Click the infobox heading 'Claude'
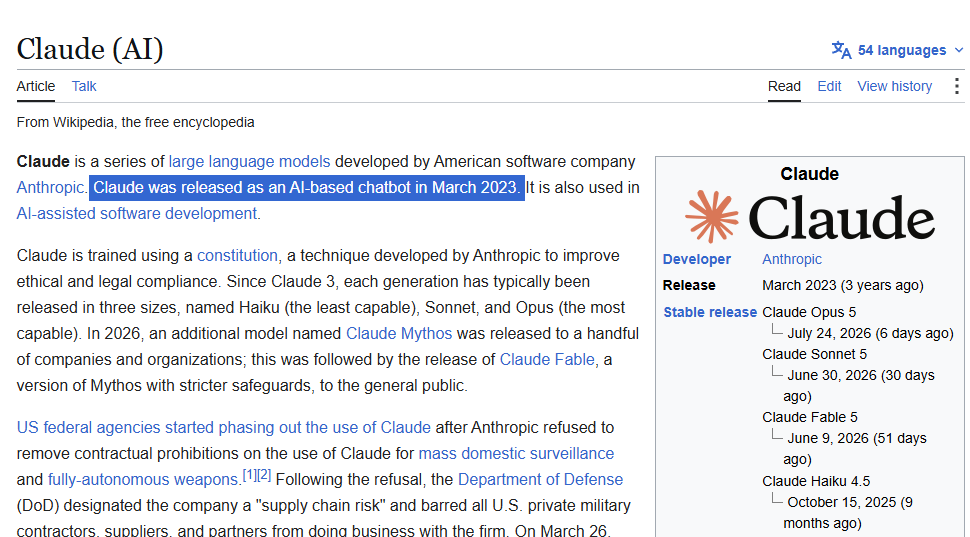Screen dimensions: 970x537 tap(810, 174)
